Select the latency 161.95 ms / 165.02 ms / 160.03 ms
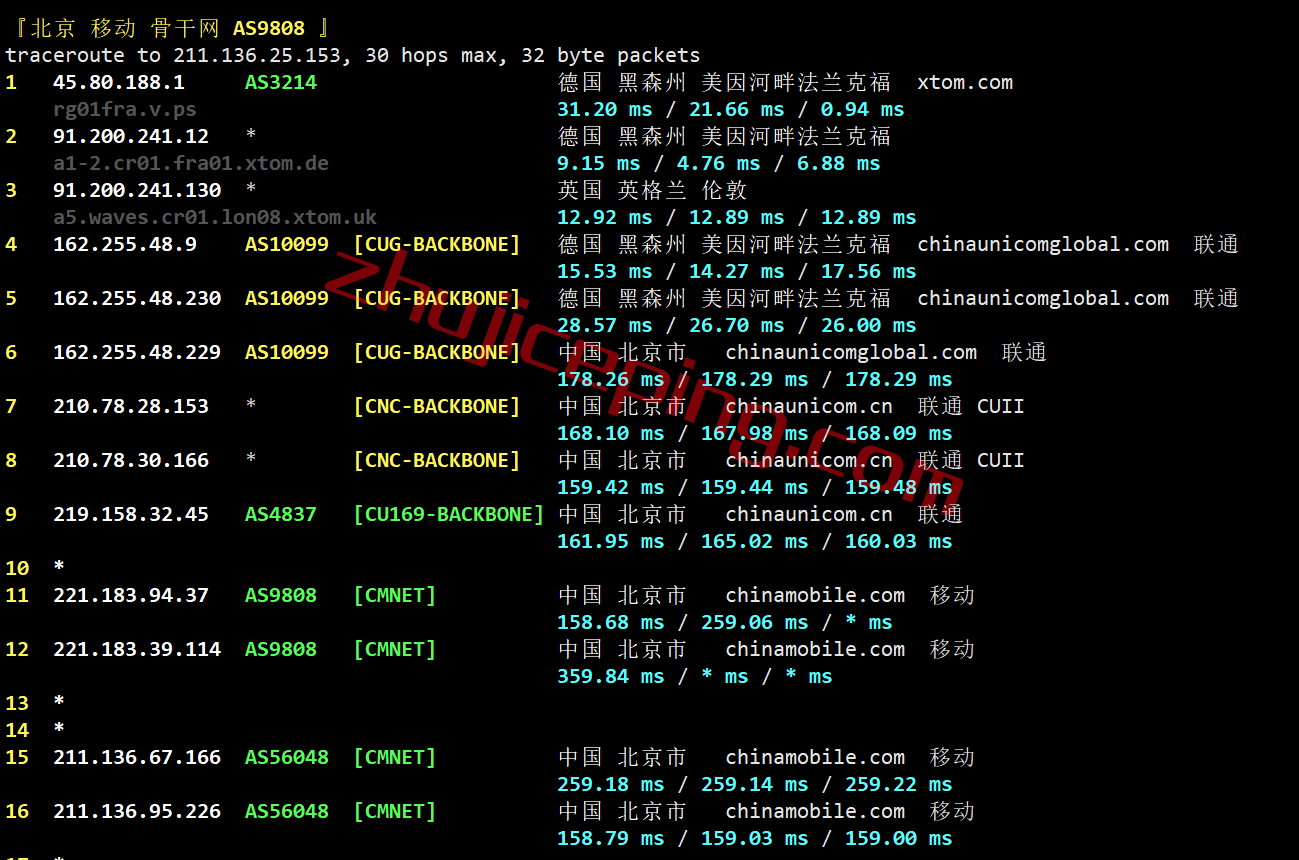Viewport: 1299px width, 860px height. (x=755, y=541)
